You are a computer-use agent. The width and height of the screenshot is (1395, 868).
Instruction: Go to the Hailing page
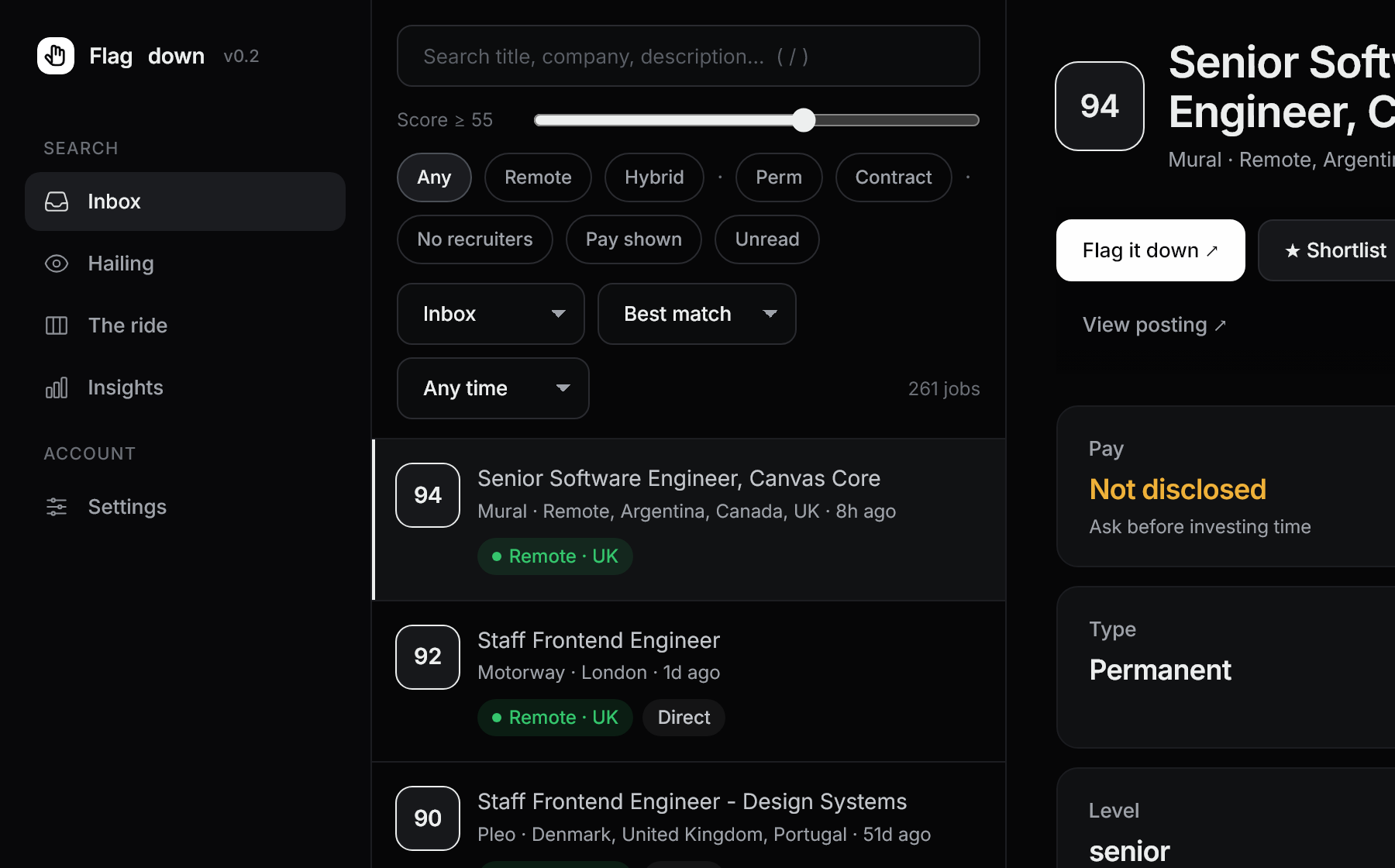(185, 263)
